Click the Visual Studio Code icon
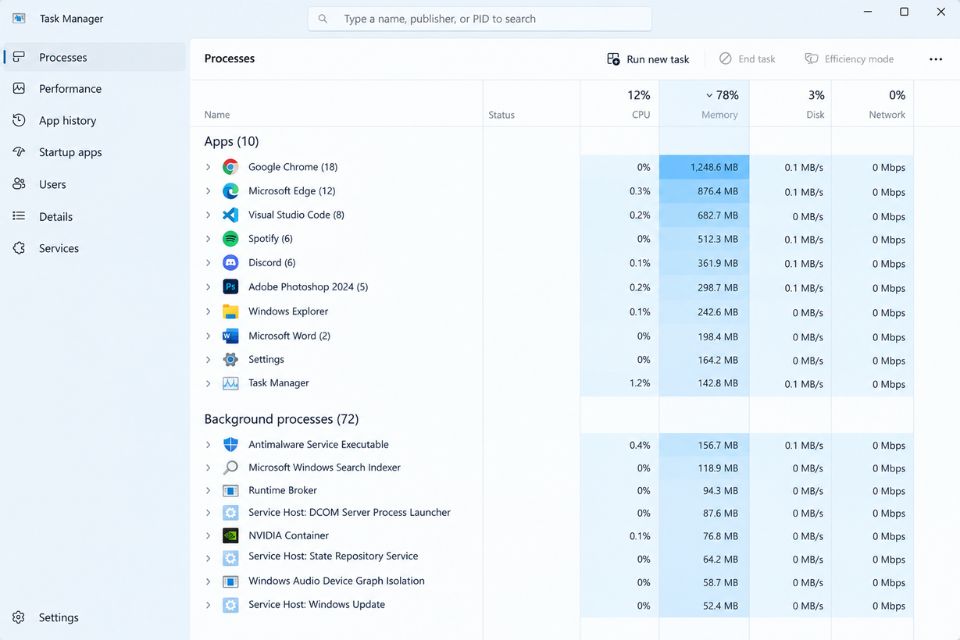This screenshot has height=640, width=960. pos(230,215)
